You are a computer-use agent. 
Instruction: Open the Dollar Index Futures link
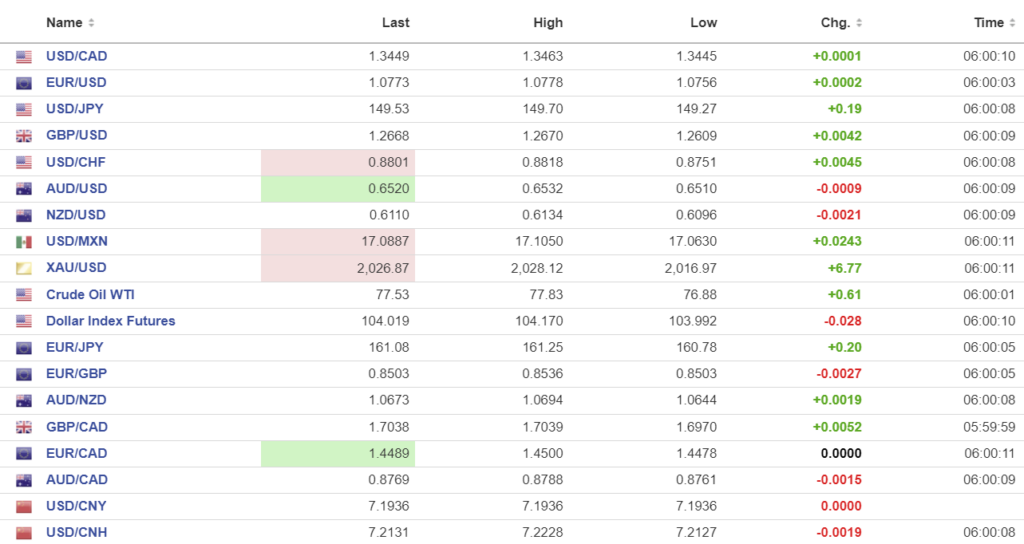110,321
